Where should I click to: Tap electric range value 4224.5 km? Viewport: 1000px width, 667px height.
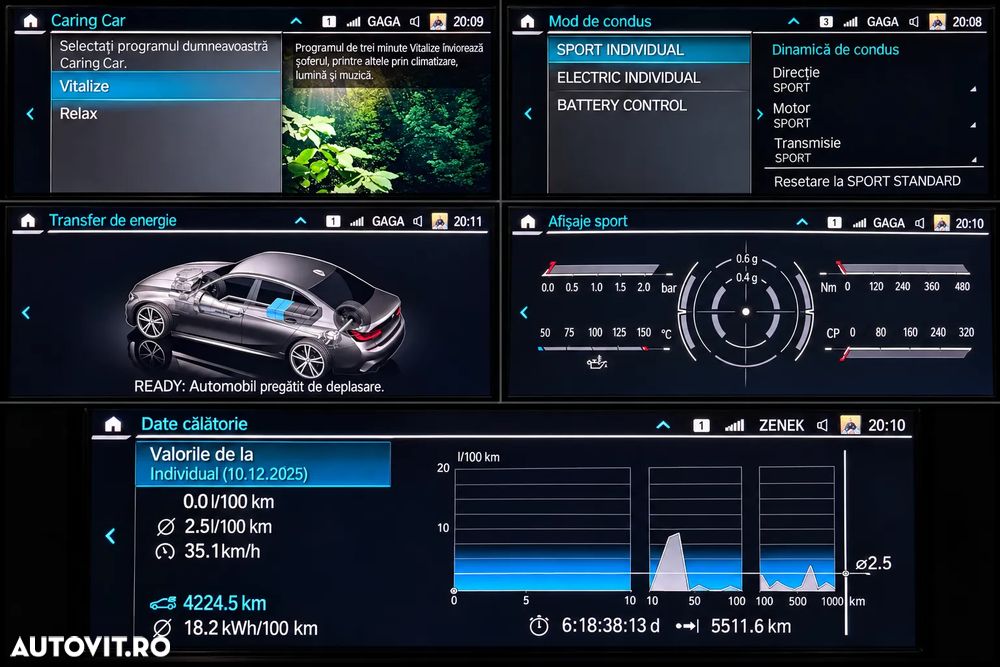coord(224,603)
